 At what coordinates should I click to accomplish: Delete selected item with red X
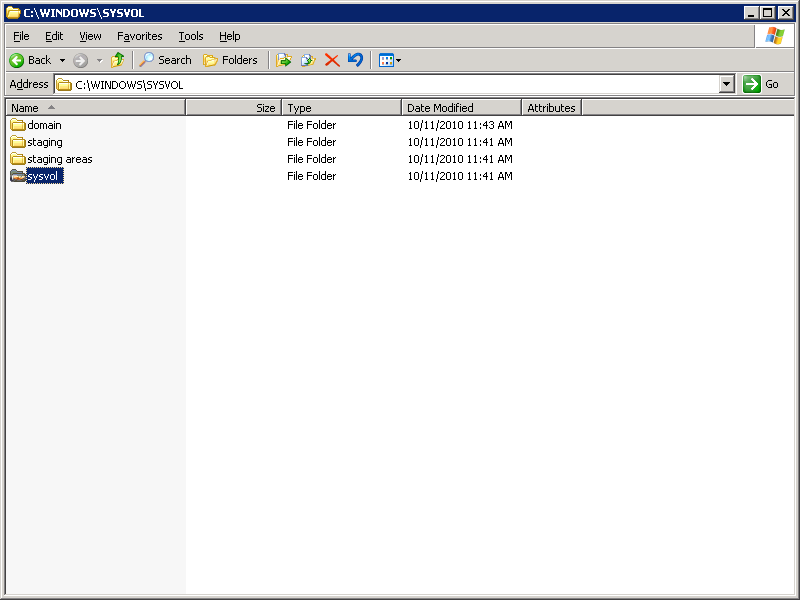332,60
